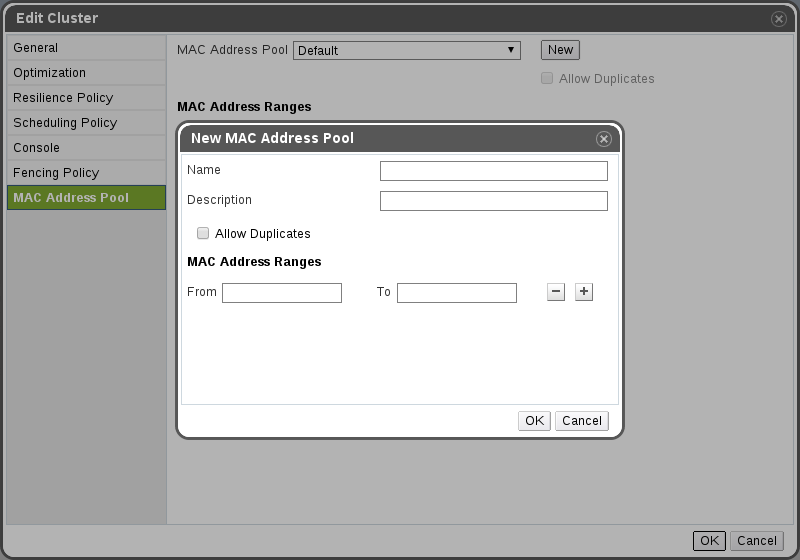Click the plus icon to add MAC range
The height and width of the screenshot is (560, 800).
(x=584, y=292)
